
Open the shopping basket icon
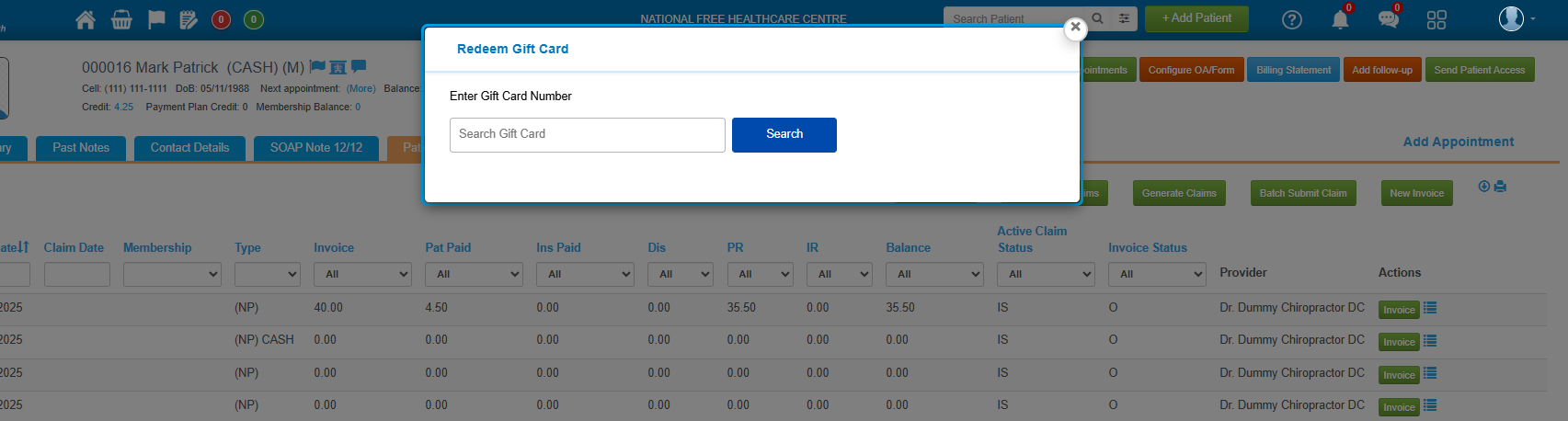(121, 19)
